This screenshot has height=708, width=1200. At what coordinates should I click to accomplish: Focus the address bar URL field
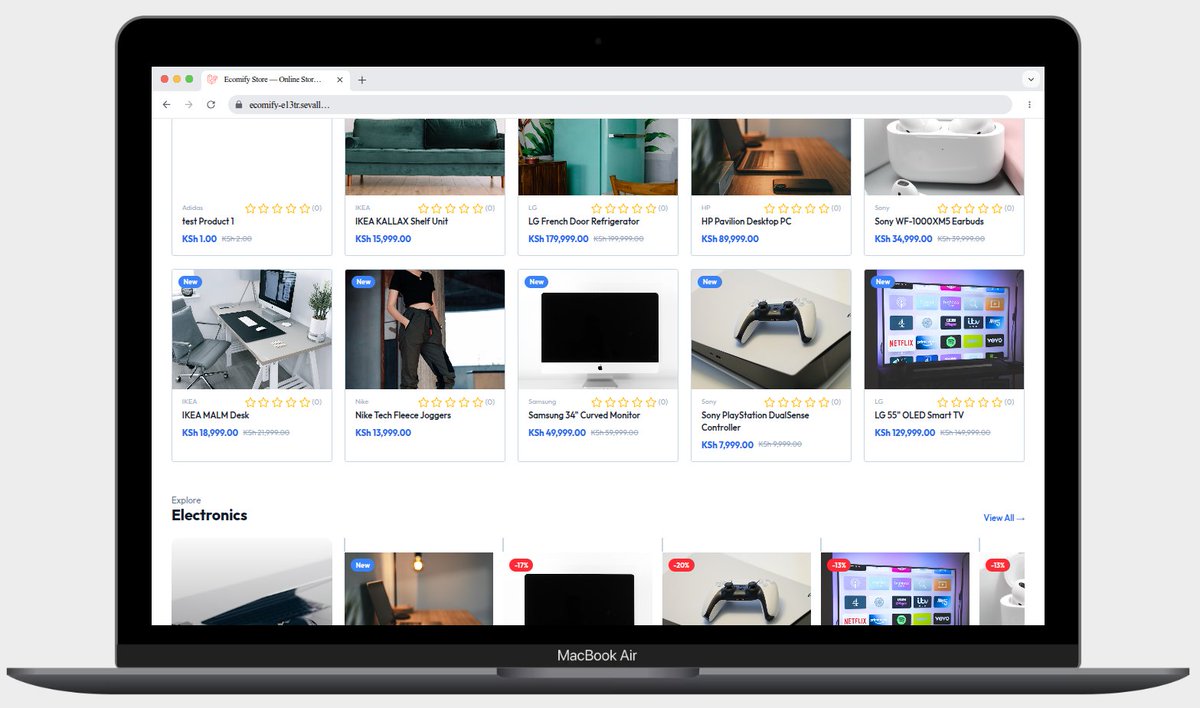pyautogui.click(x=620, y=104)
